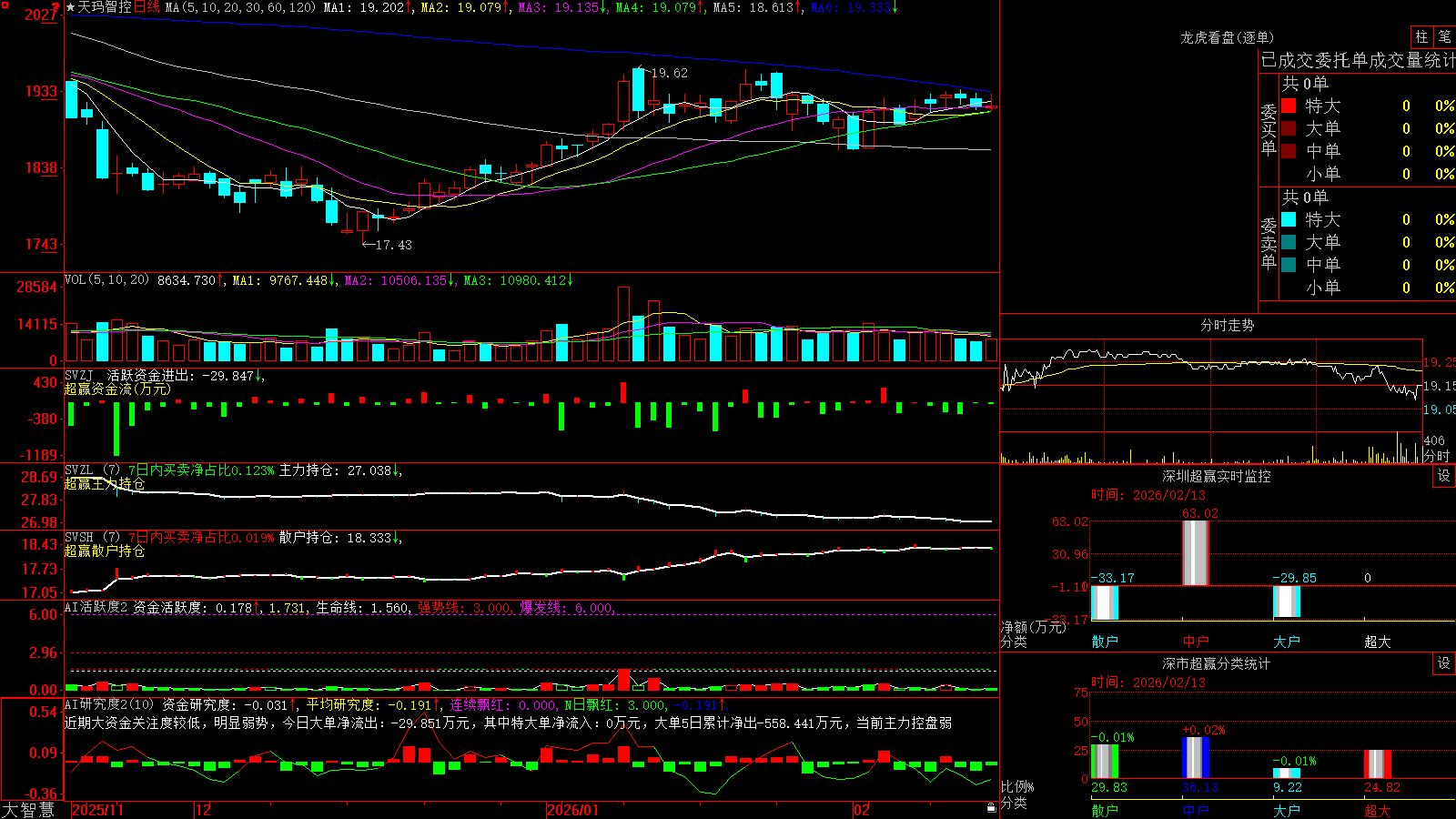Click the 超赢资金流(万元) label

pos(117,389)
